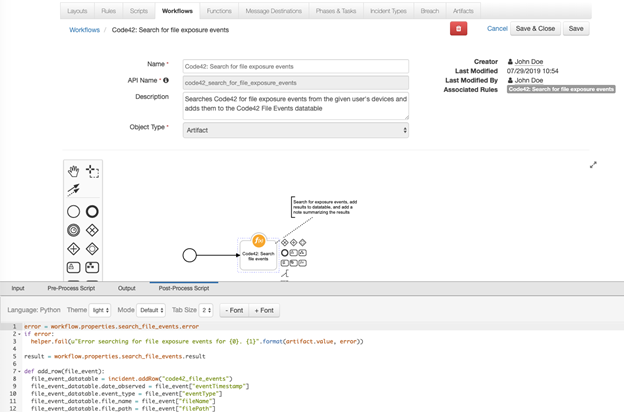Pick the thick-bordered end event in palette
This screenshot has height=412, width=624.
pos(92,212)
